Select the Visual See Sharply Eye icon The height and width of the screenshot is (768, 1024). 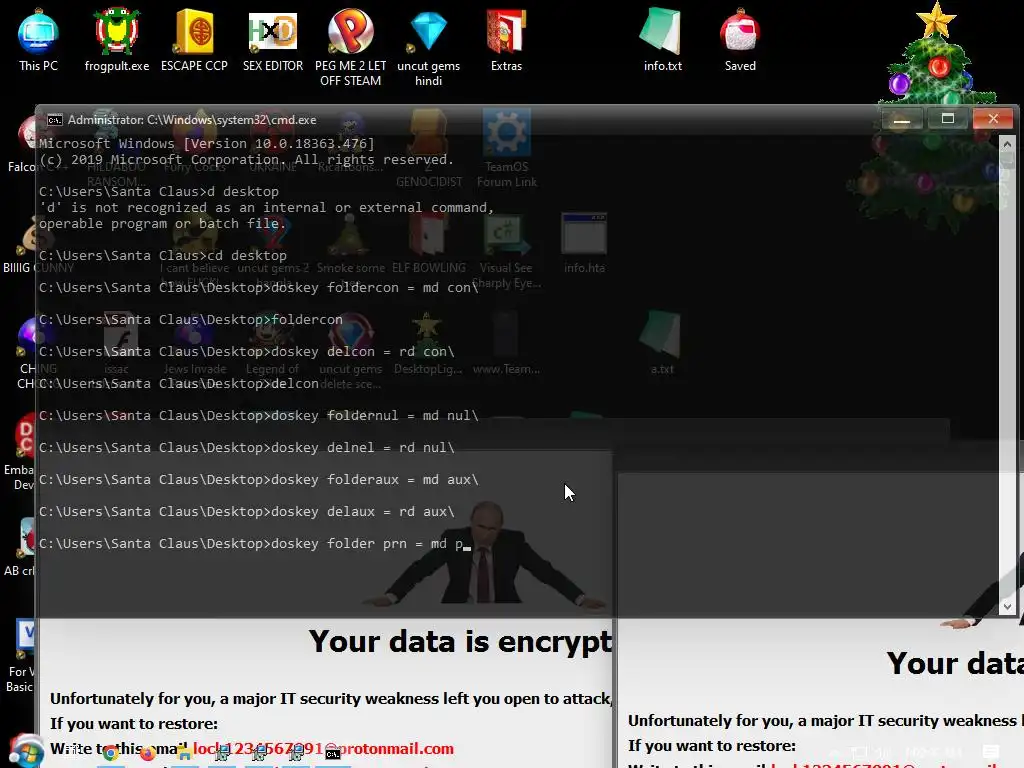[506, 251]
